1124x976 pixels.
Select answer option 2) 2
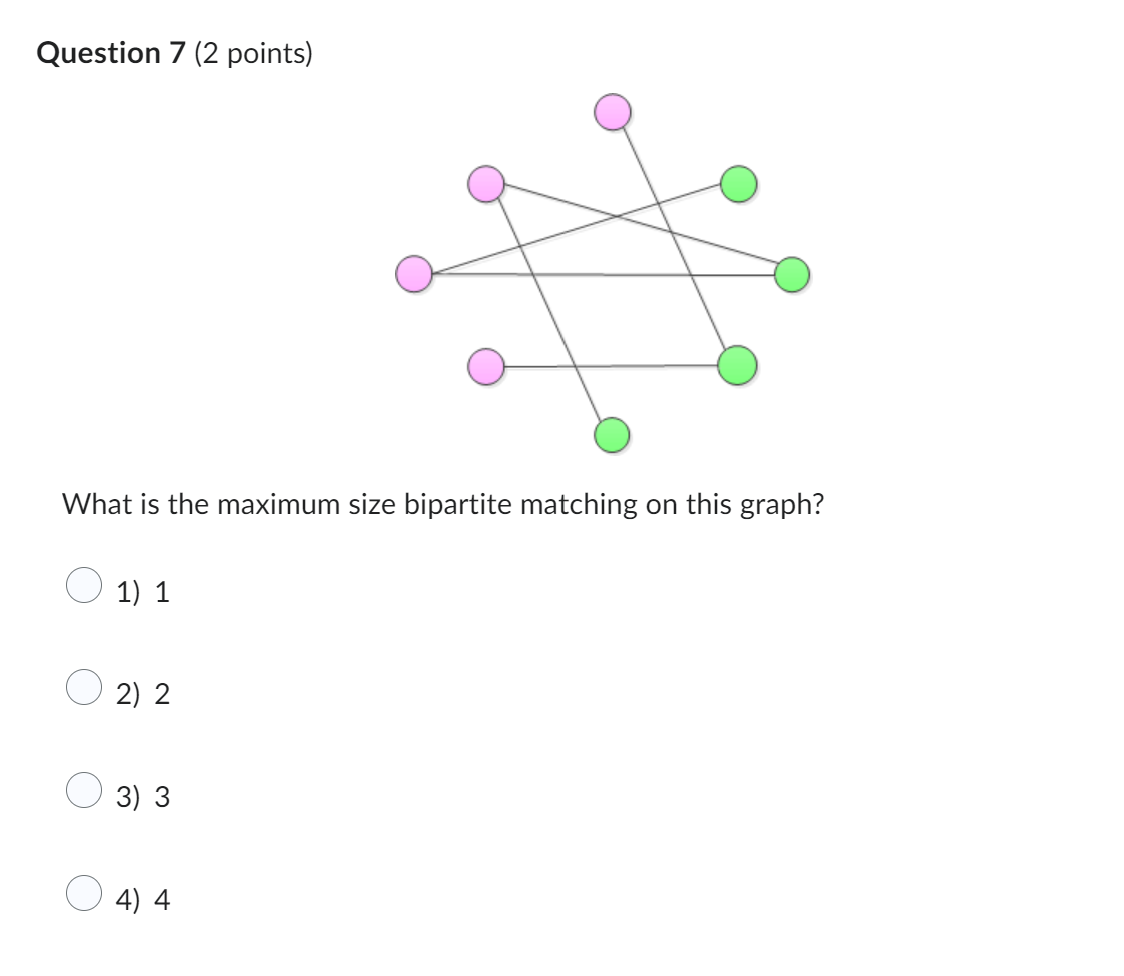84,687
